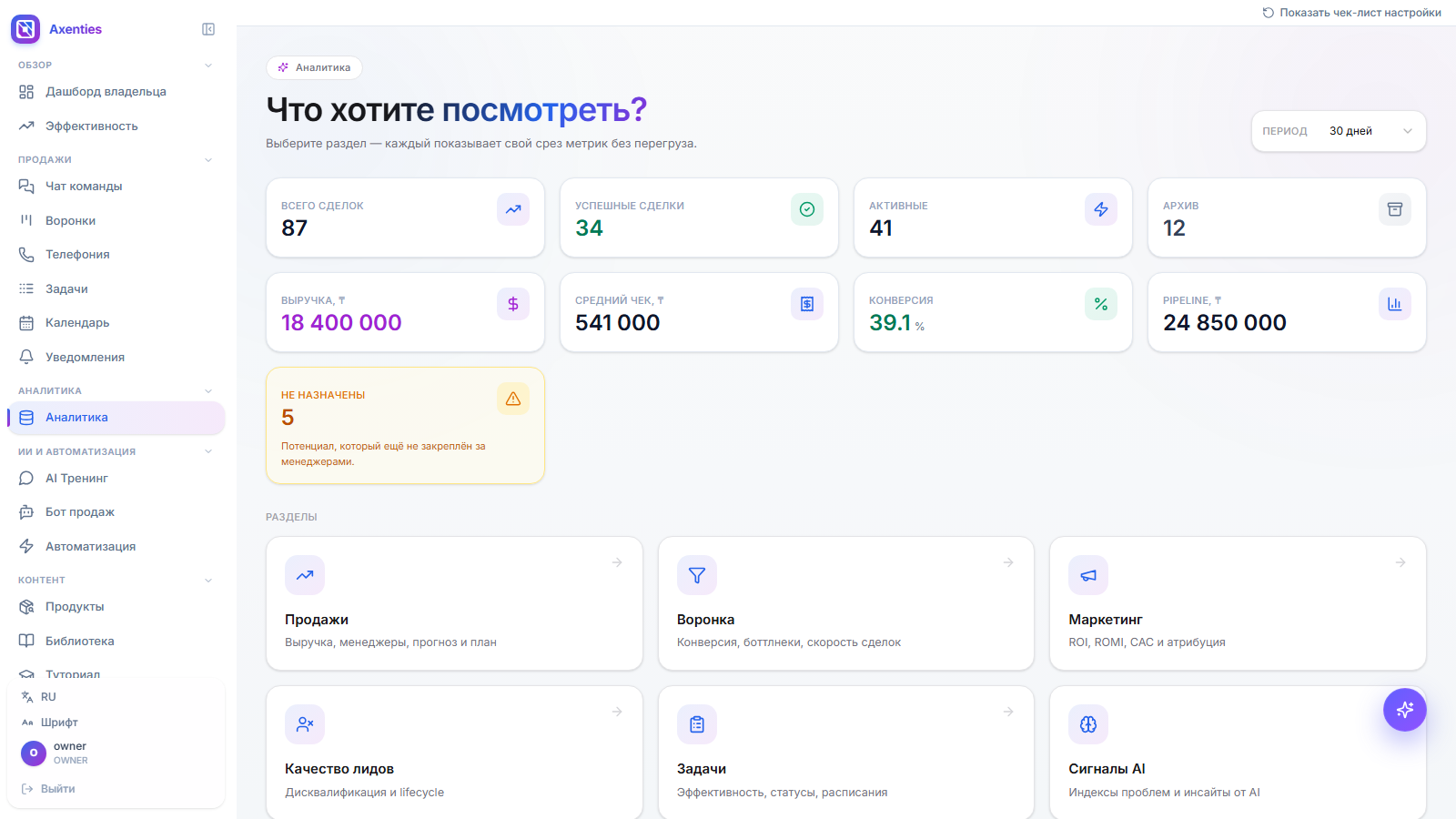This screenshot has width=1456, height=819.
Task: Click the Маркетинг megaphone icon
Action: [x=1088, y=575]
